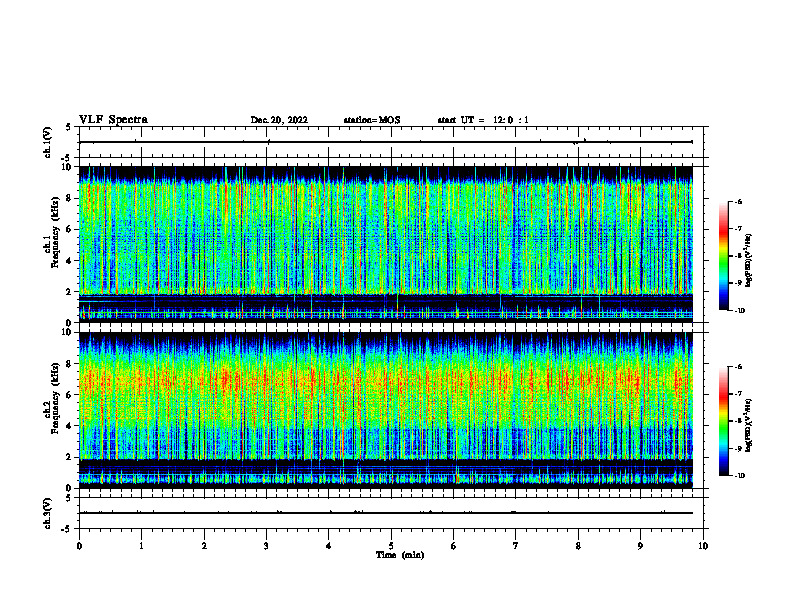Click the ch.1 spectrogram color bar
792x612 pixels.
pos(723,256)
